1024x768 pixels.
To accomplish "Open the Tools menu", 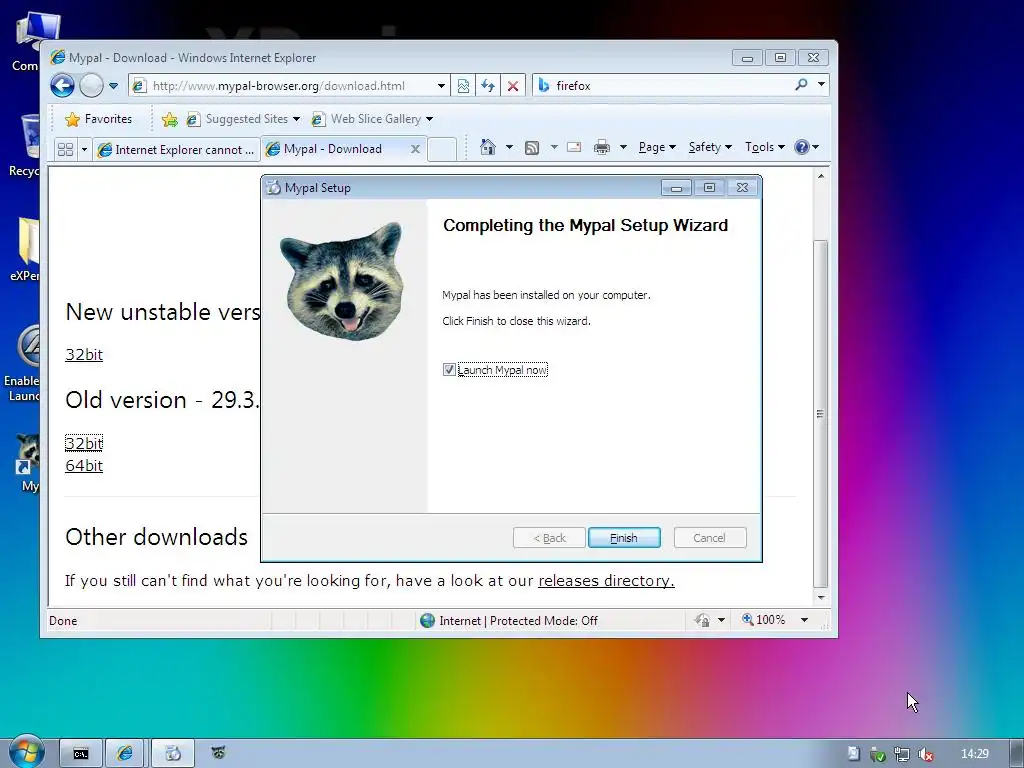I will tap(765, 147).
